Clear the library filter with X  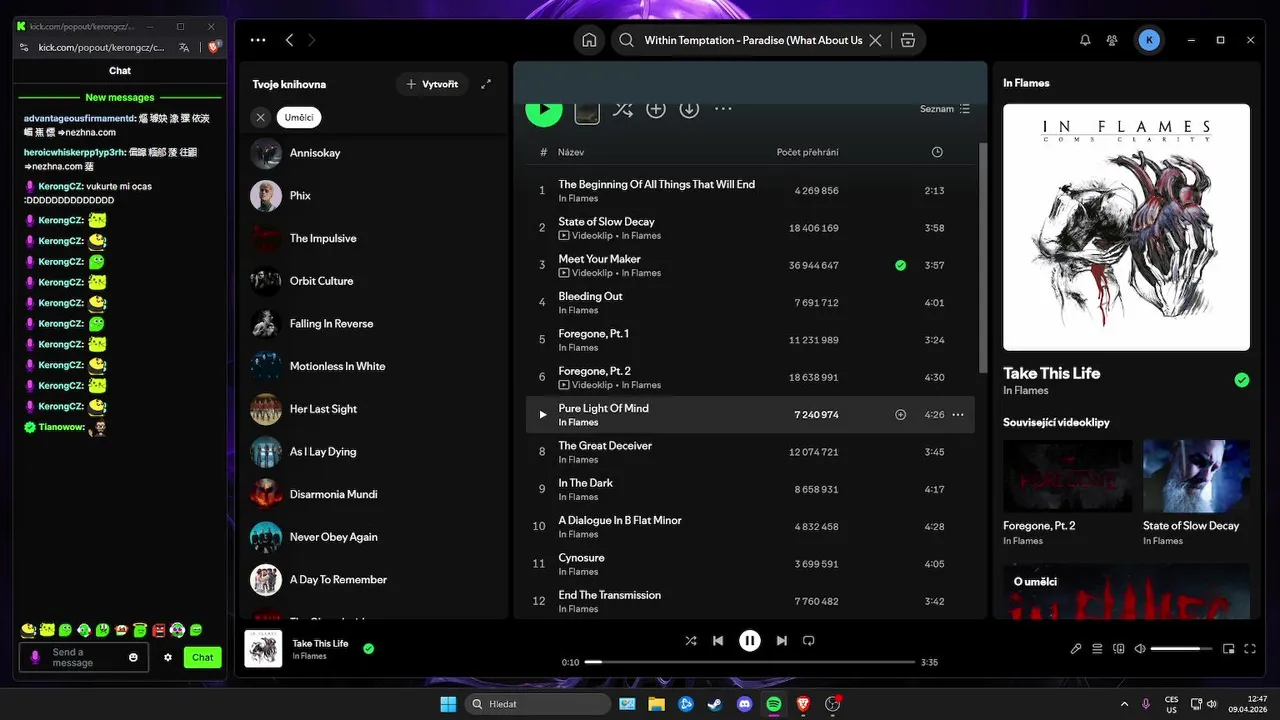tap(260, 117)
